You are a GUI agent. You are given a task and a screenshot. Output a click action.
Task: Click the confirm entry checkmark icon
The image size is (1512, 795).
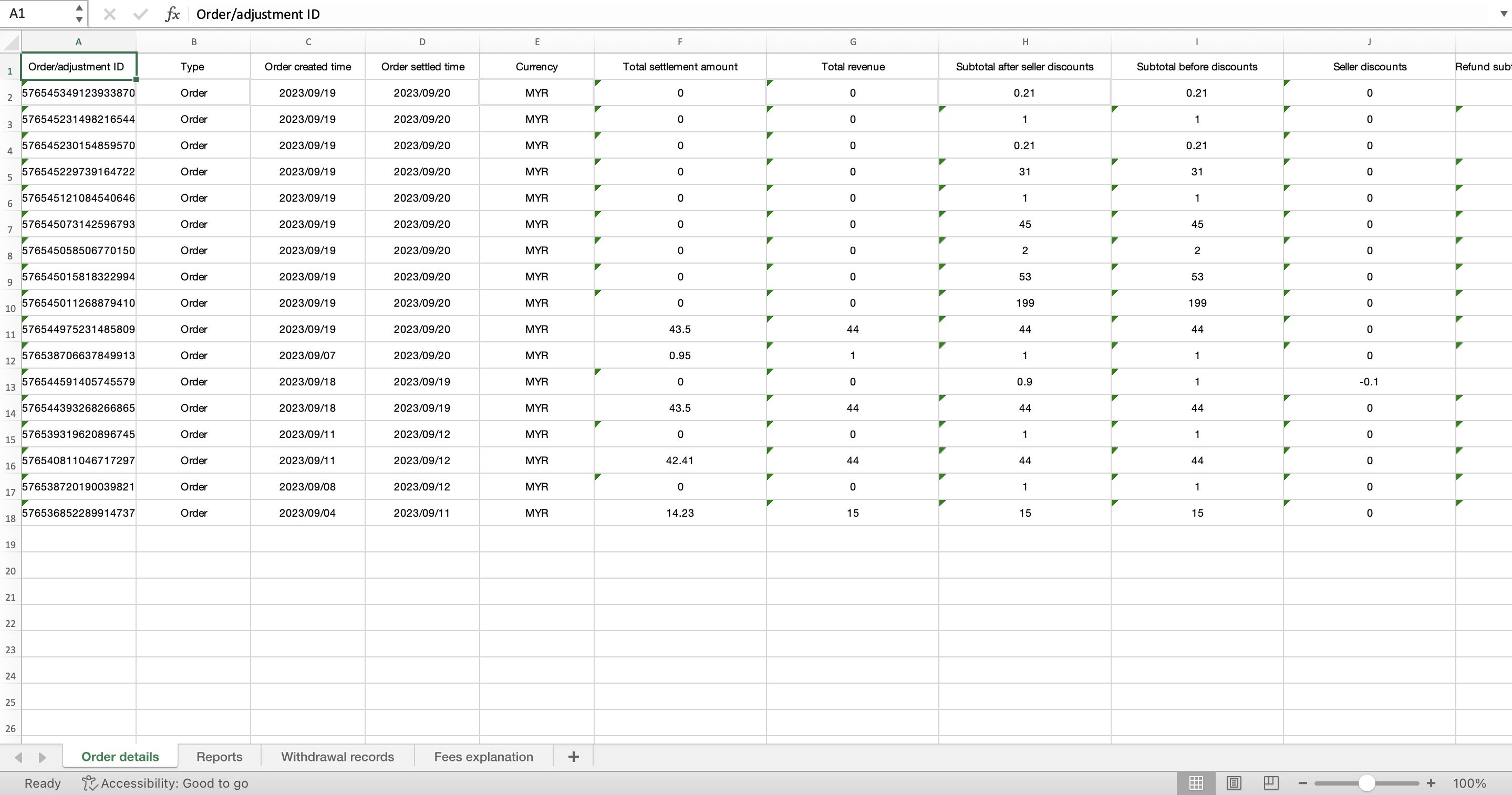coord(140,14)
